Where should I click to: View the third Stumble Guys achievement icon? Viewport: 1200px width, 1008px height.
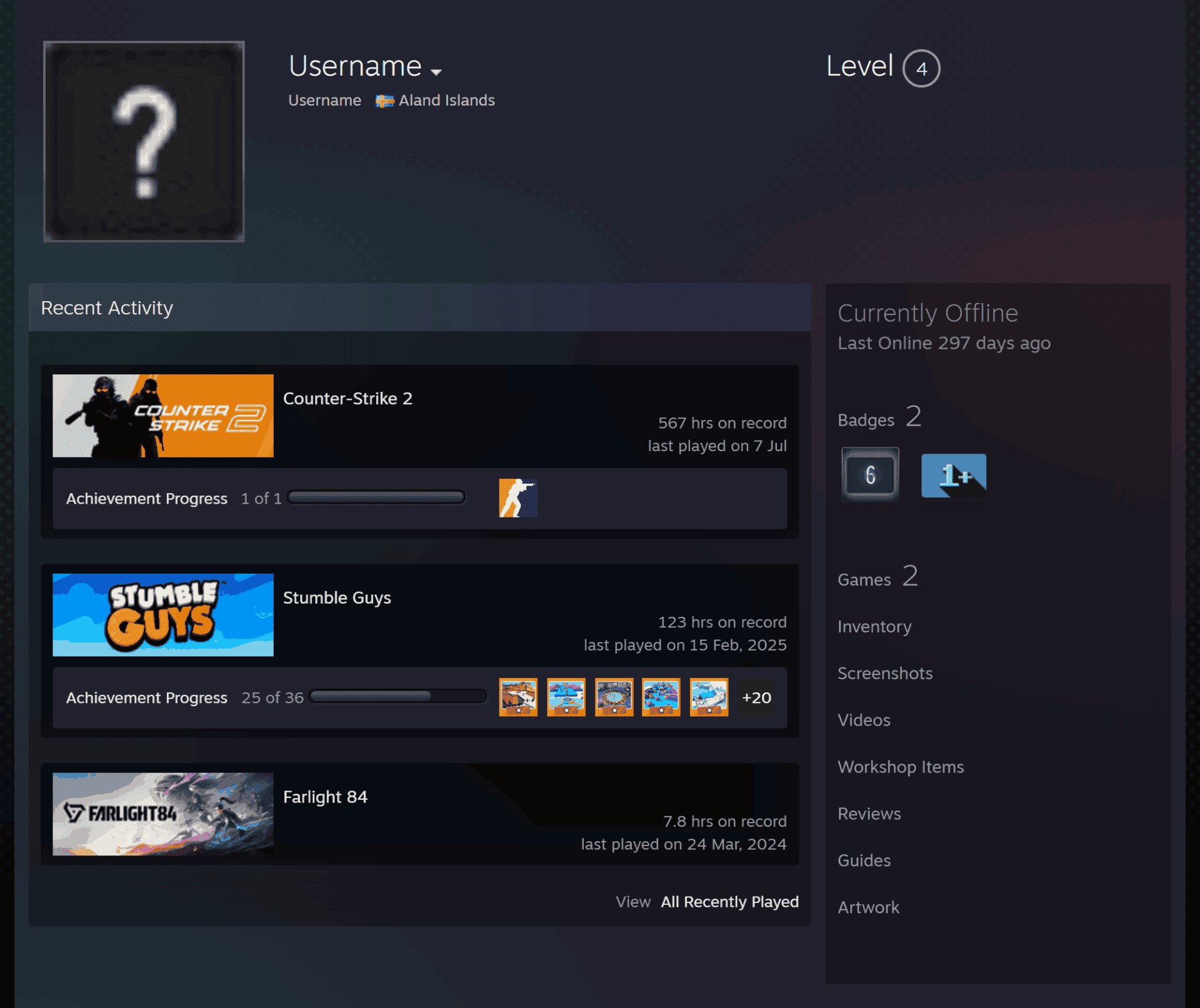click(614, 697)
